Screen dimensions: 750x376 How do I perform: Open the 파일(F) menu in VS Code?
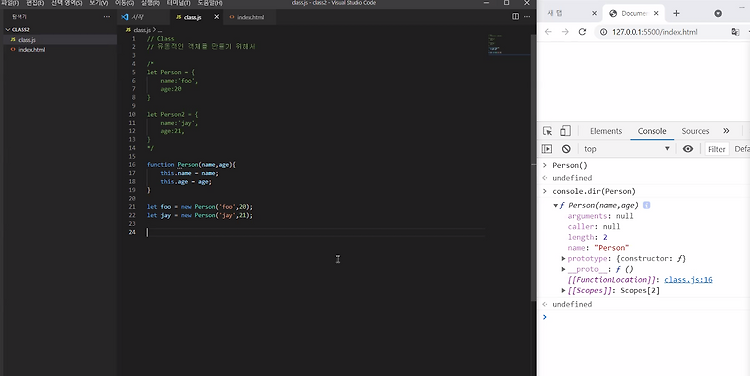tap(10, 3)
